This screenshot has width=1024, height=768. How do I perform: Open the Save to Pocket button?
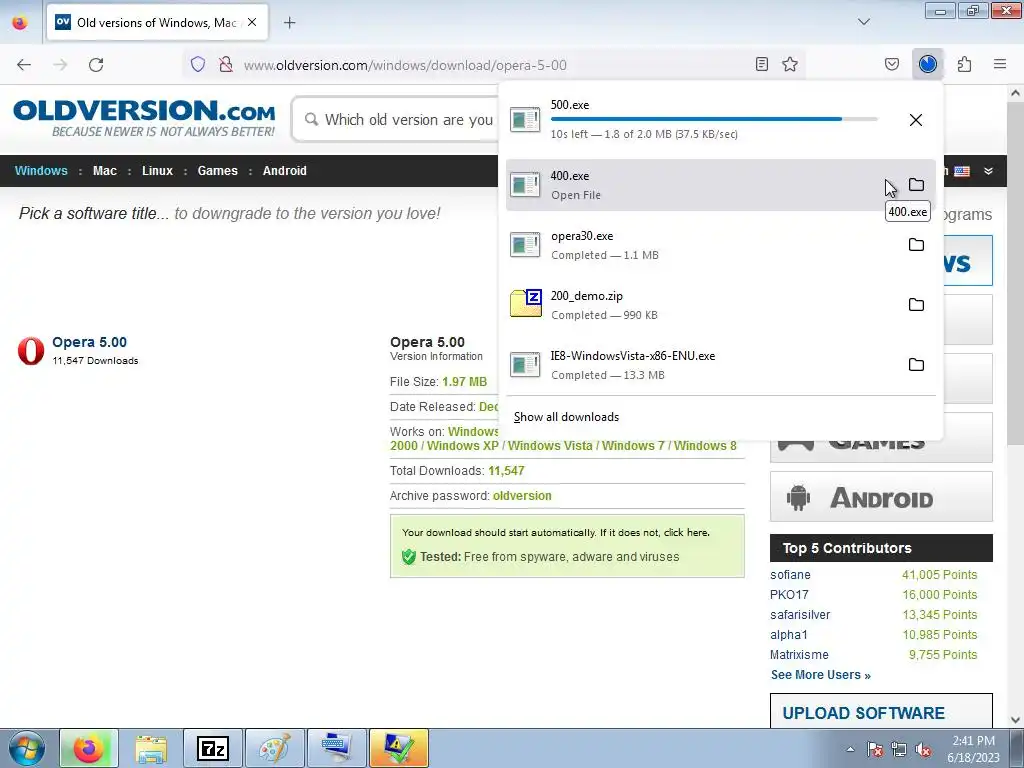tap(892, 64)
